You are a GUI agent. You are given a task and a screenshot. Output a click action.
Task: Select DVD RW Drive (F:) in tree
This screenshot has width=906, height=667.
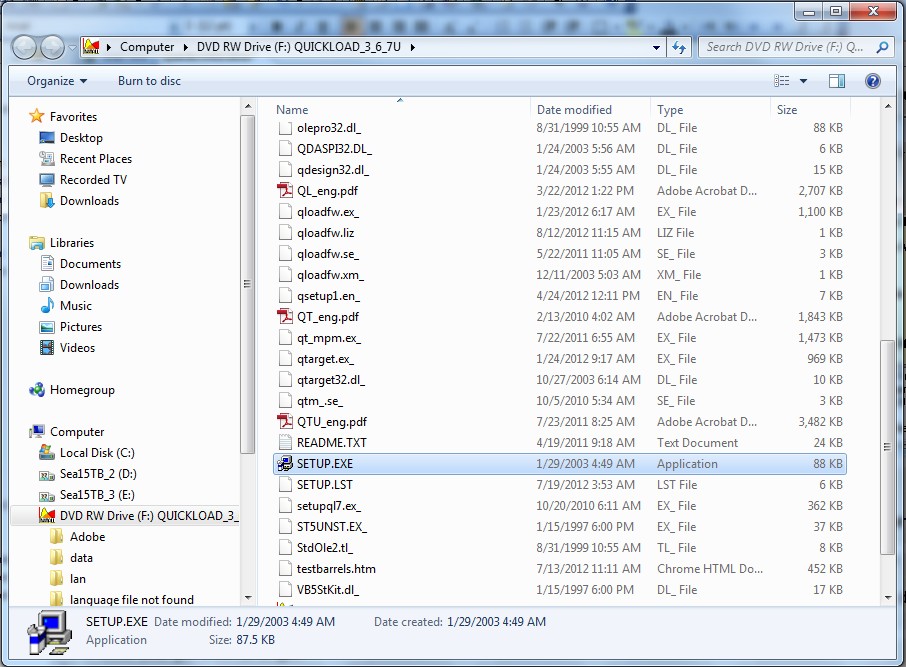(139, 516)
